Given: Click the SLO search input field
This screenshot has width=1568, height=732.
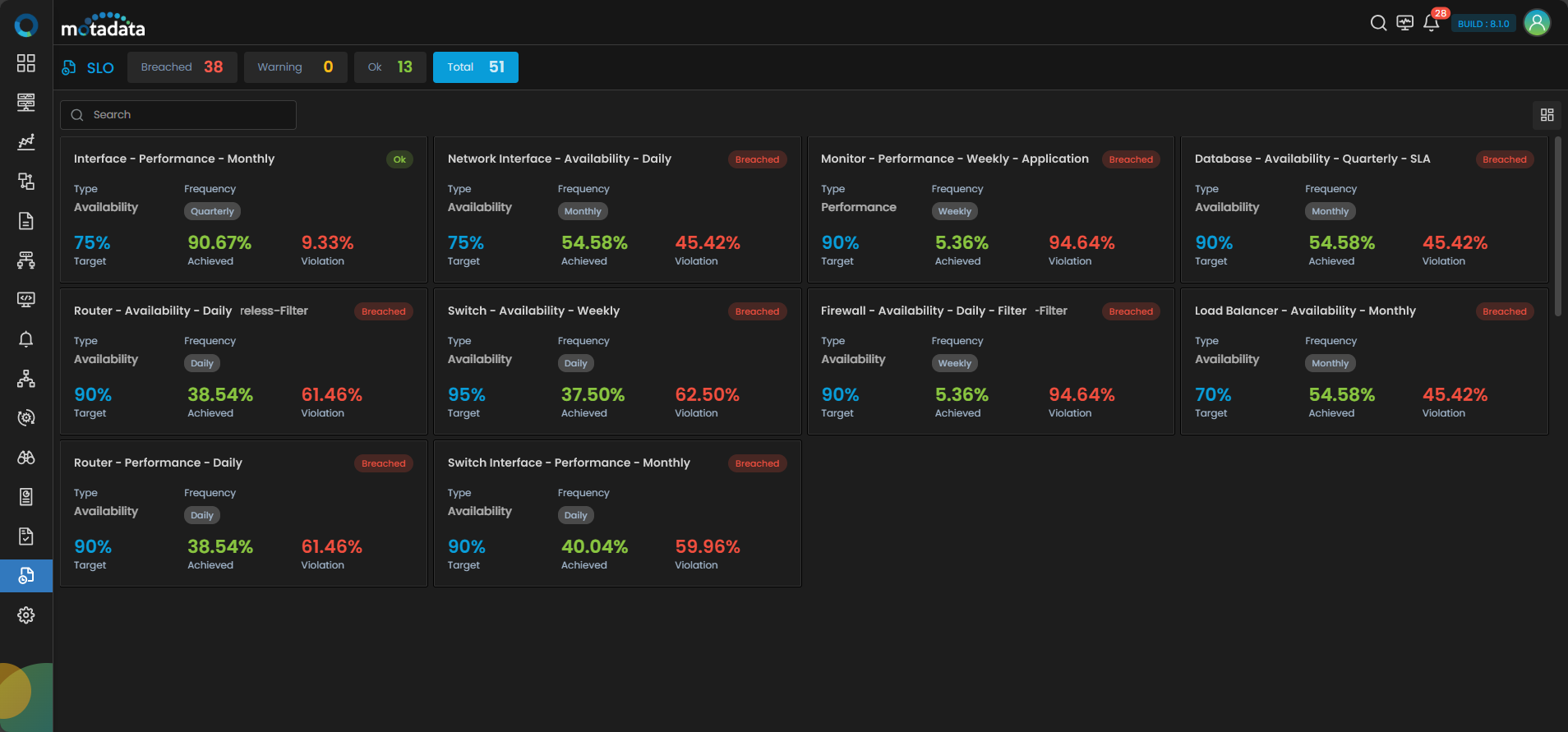Looking at the screenshot, I should (x=189, y=115).
